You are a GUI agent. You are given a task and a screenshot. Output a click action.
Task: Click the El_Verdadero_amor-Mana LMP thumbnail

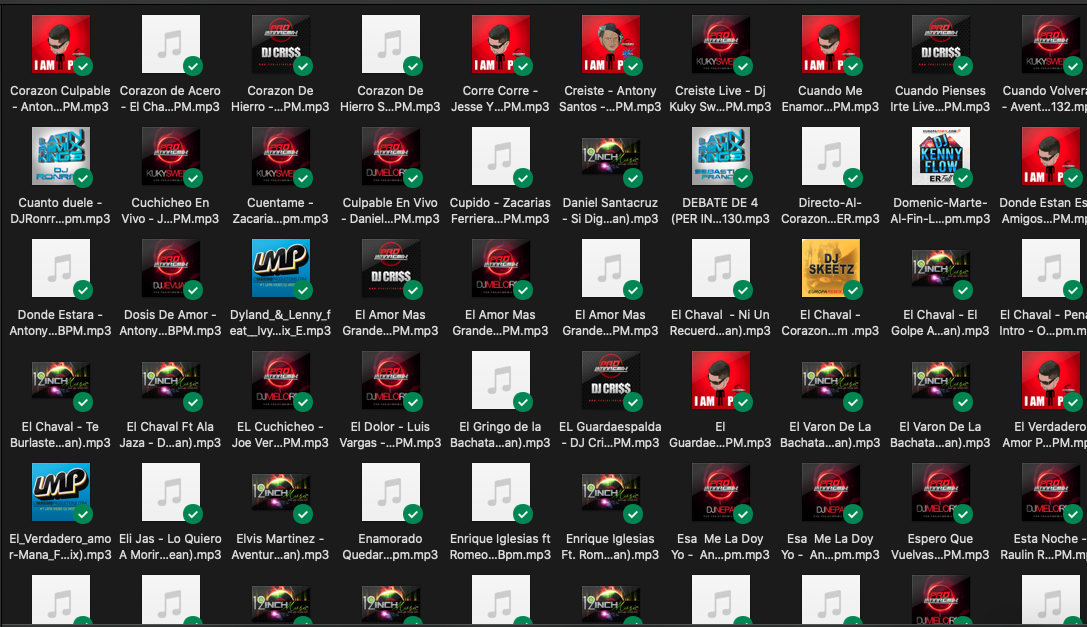coord(61,492)
